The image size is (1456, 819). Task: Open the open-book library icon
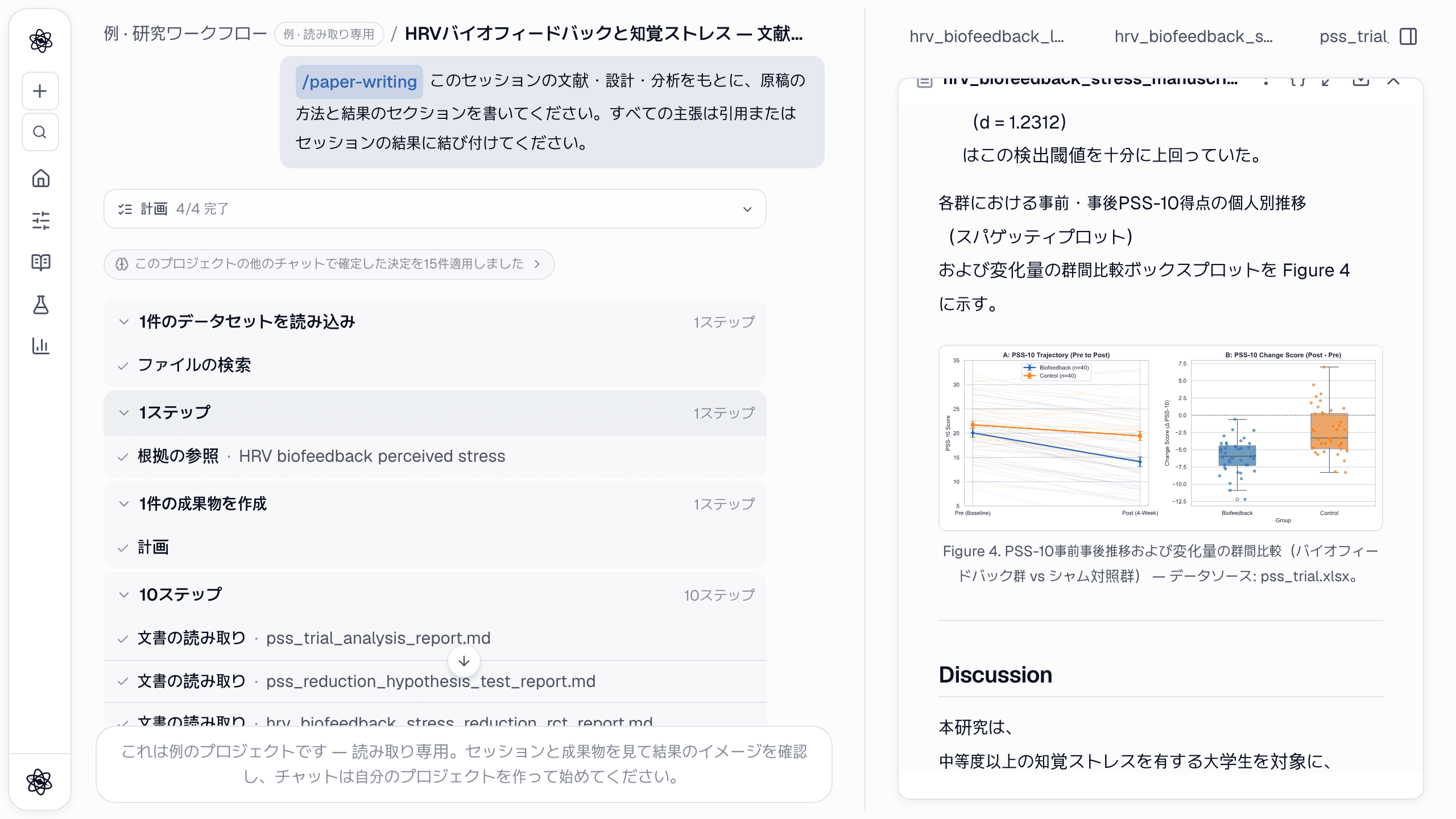[40, 262]
